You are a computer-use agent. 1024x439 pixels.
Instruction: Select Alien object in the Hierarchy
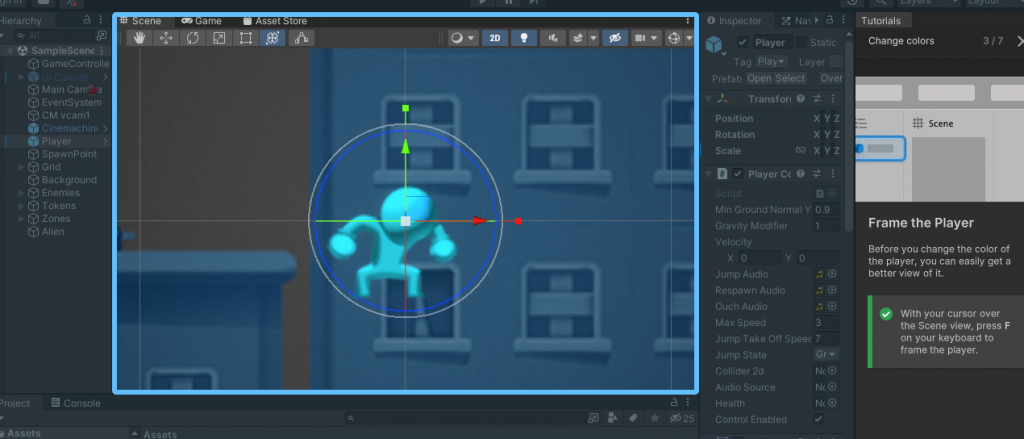pos(46,231)
